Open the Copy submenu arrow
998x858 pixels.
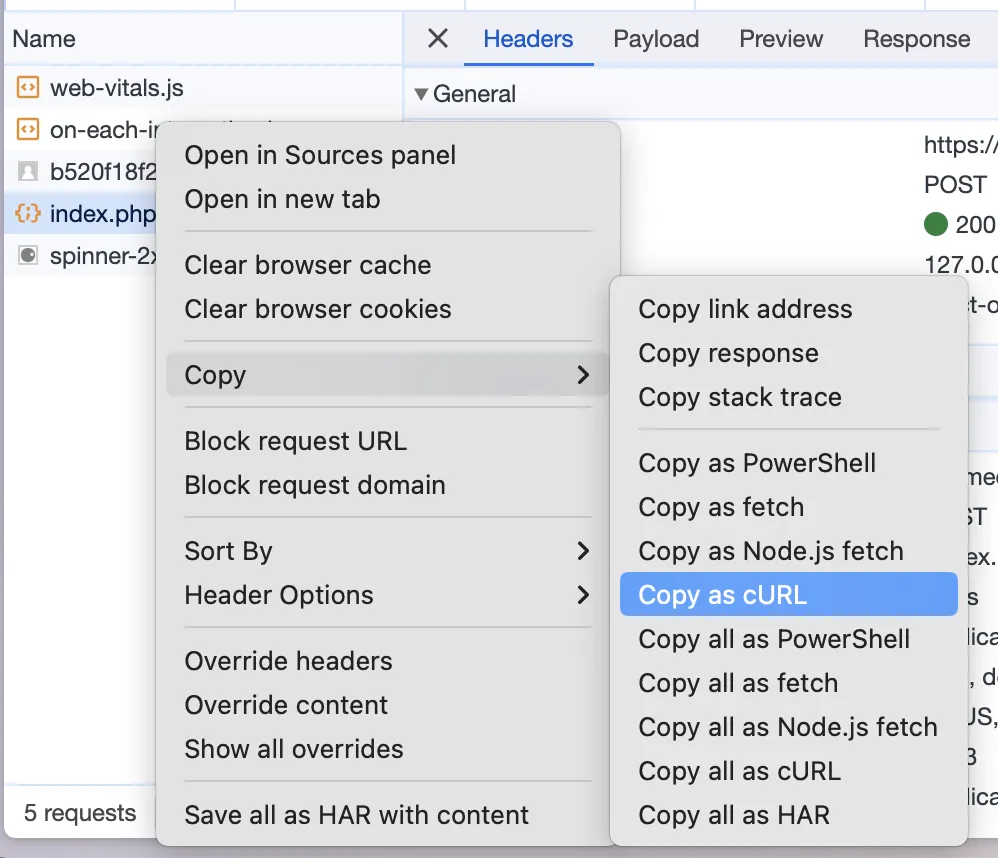[583, 375]
